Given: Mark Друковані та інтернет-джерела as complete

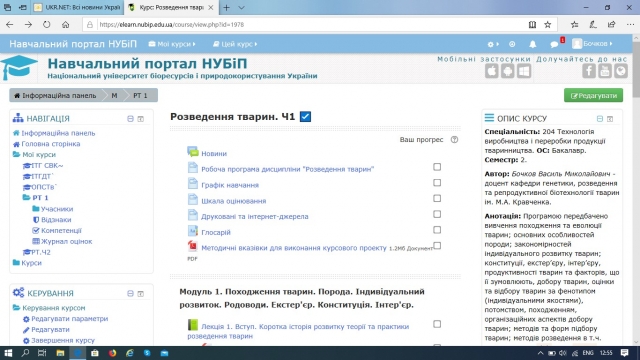Looking at the screenshot, I should (437, 214).
